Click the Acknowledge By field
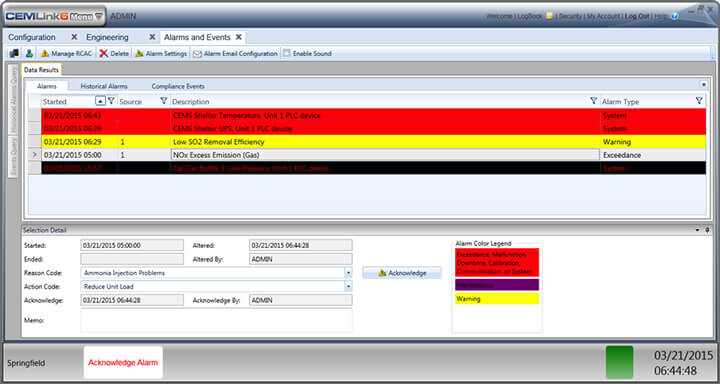 click(301, 300)
